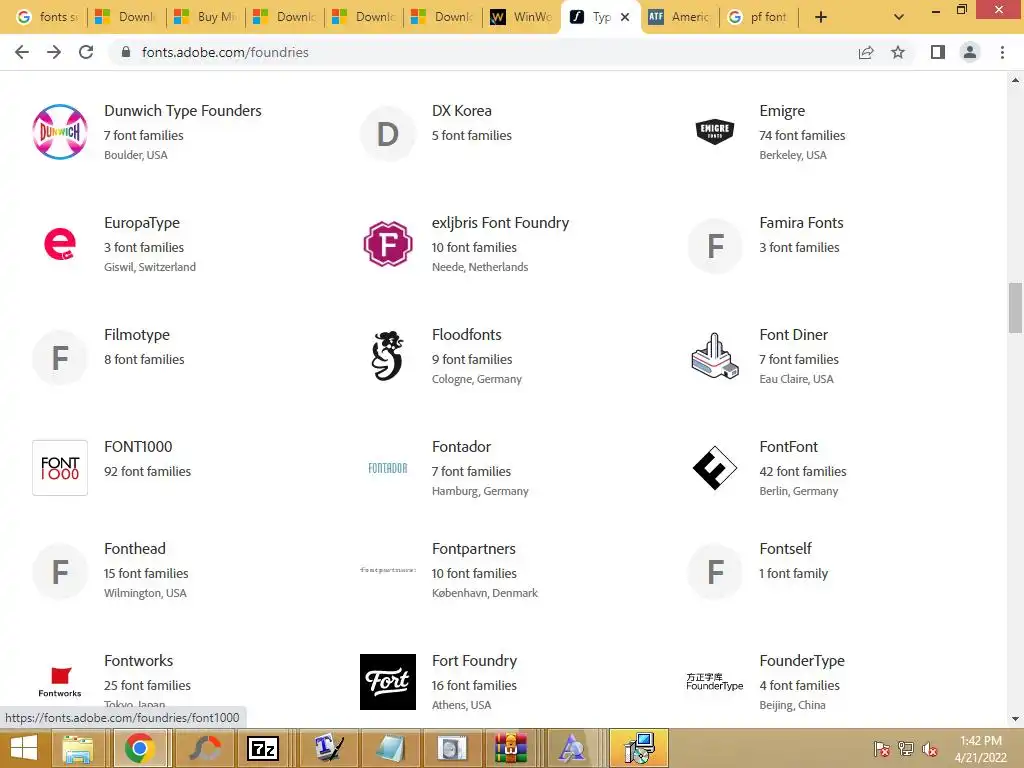Image resolution: width=1024 pixels, height=768 pixels.
Task: Click the EuropaType red e logo
Action: tap(60, 244)
